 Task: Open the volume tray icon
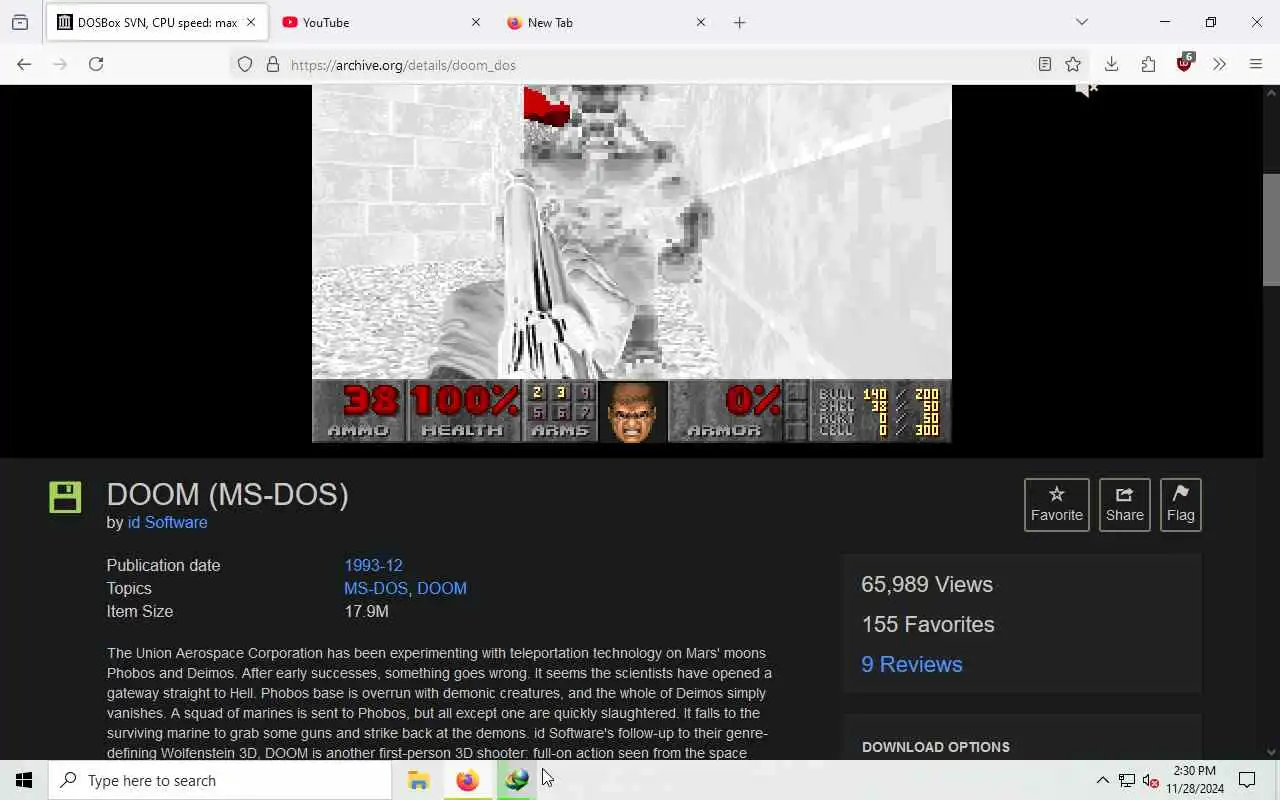pos(1150,780)
